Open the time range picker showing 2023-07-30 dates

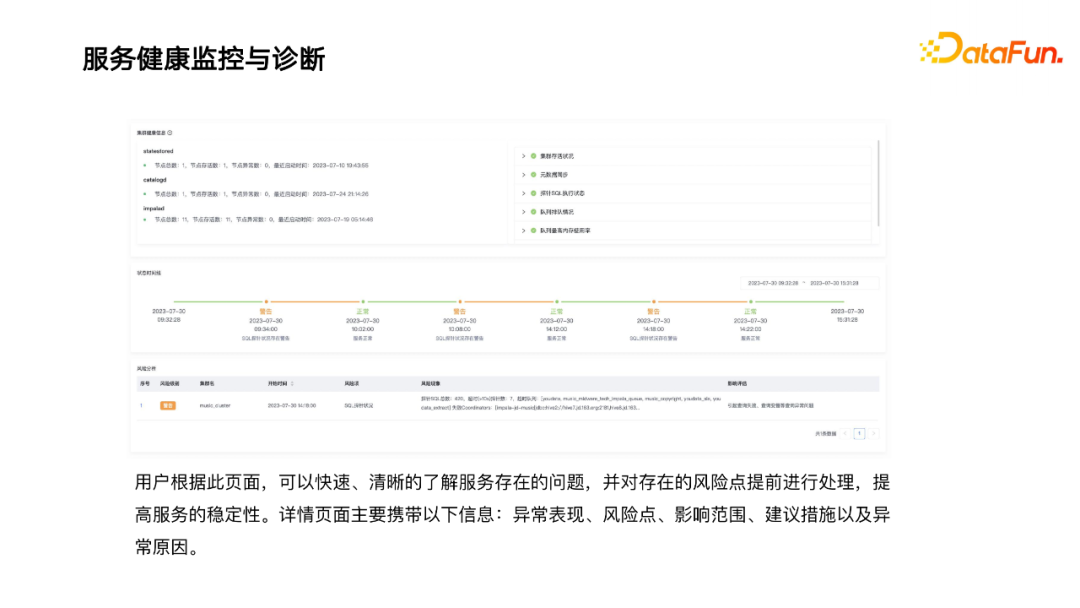click(810, 283)
